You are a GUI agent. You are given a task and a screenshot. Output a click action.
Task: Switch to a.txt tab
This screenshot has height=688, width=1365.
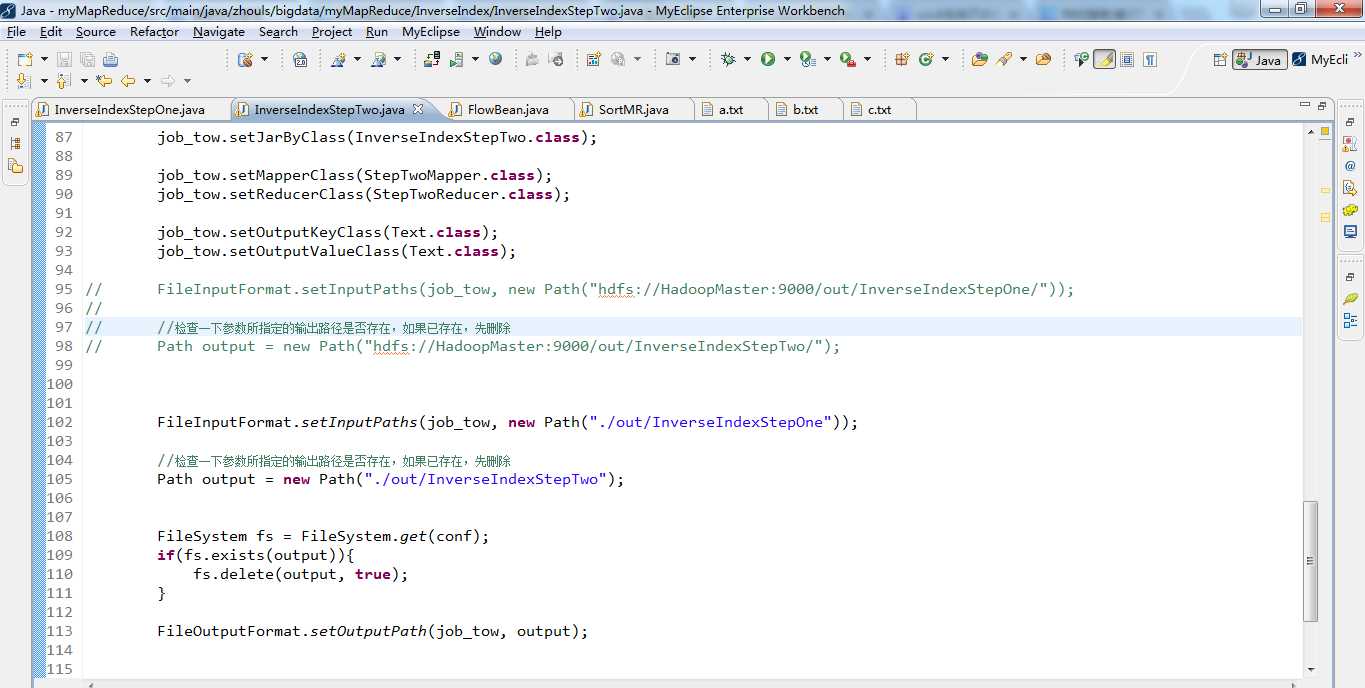click(731, 110)
